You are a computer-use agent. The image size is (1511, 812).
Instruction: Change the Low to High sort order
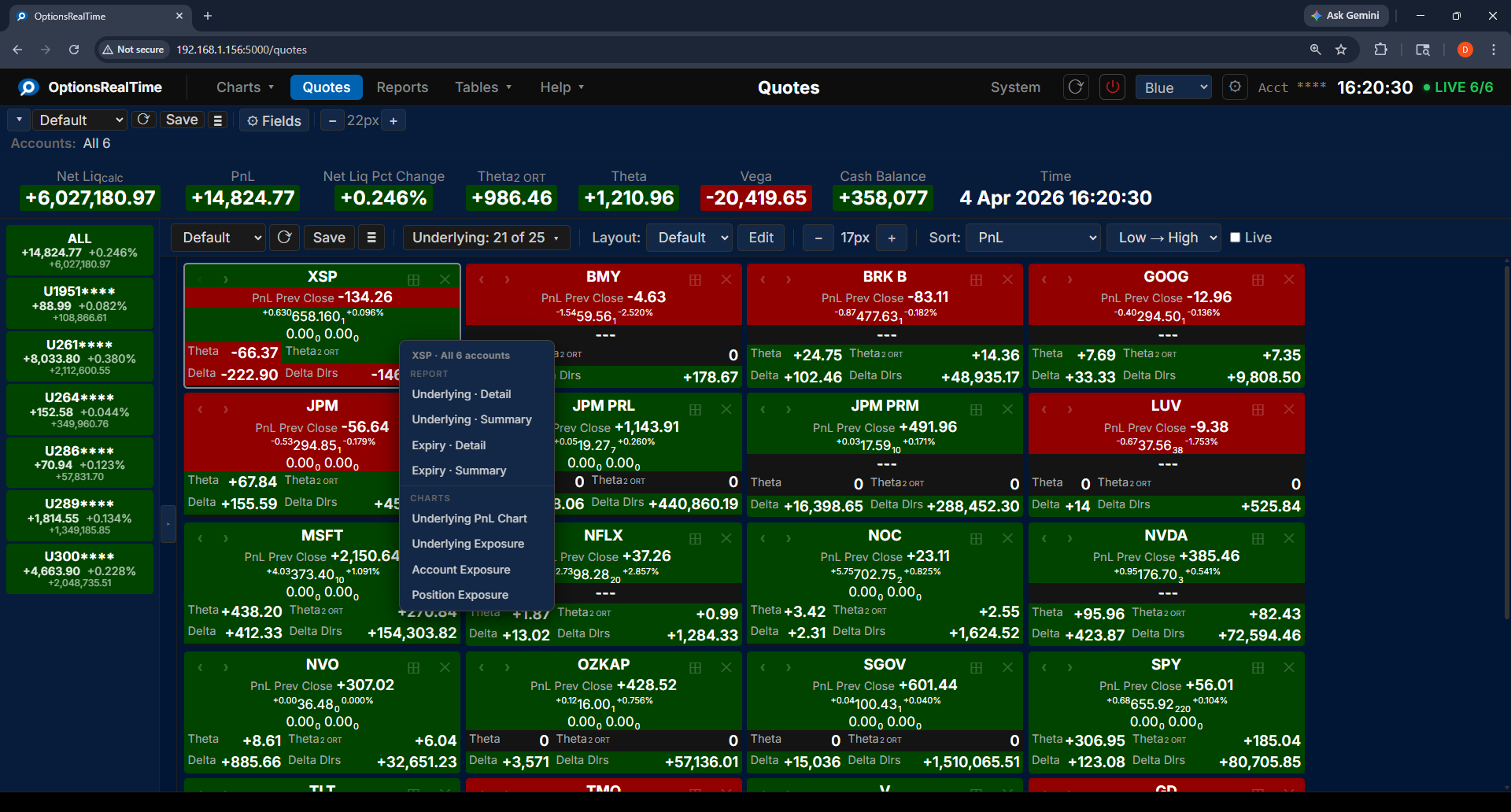(1164, 238)
